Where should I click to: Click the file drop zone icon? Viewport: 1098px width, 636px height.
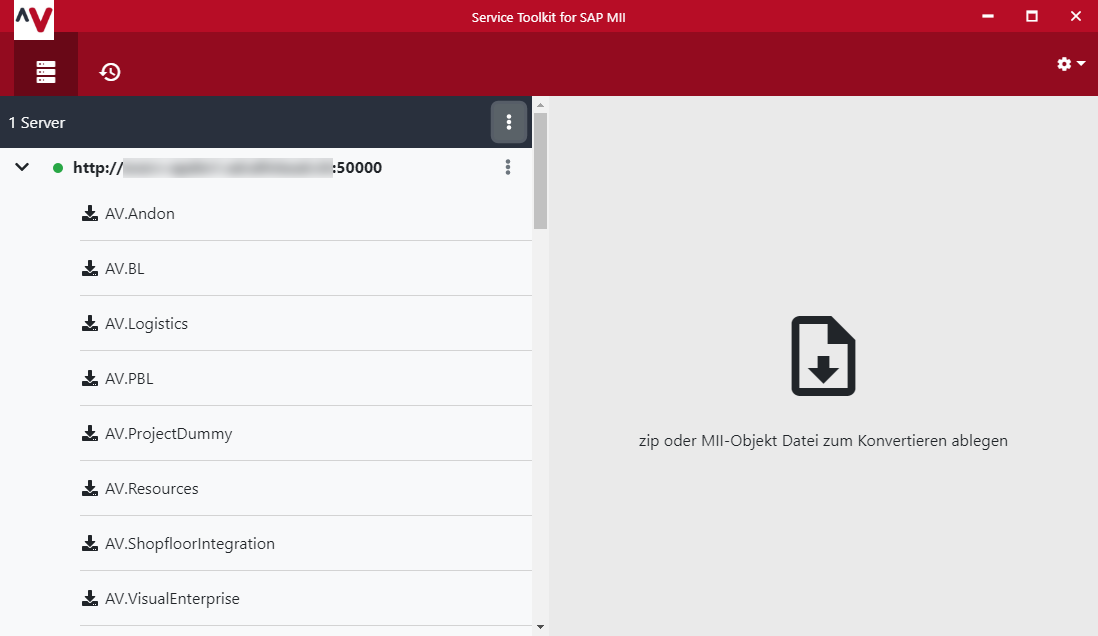(x=823, y=356)
